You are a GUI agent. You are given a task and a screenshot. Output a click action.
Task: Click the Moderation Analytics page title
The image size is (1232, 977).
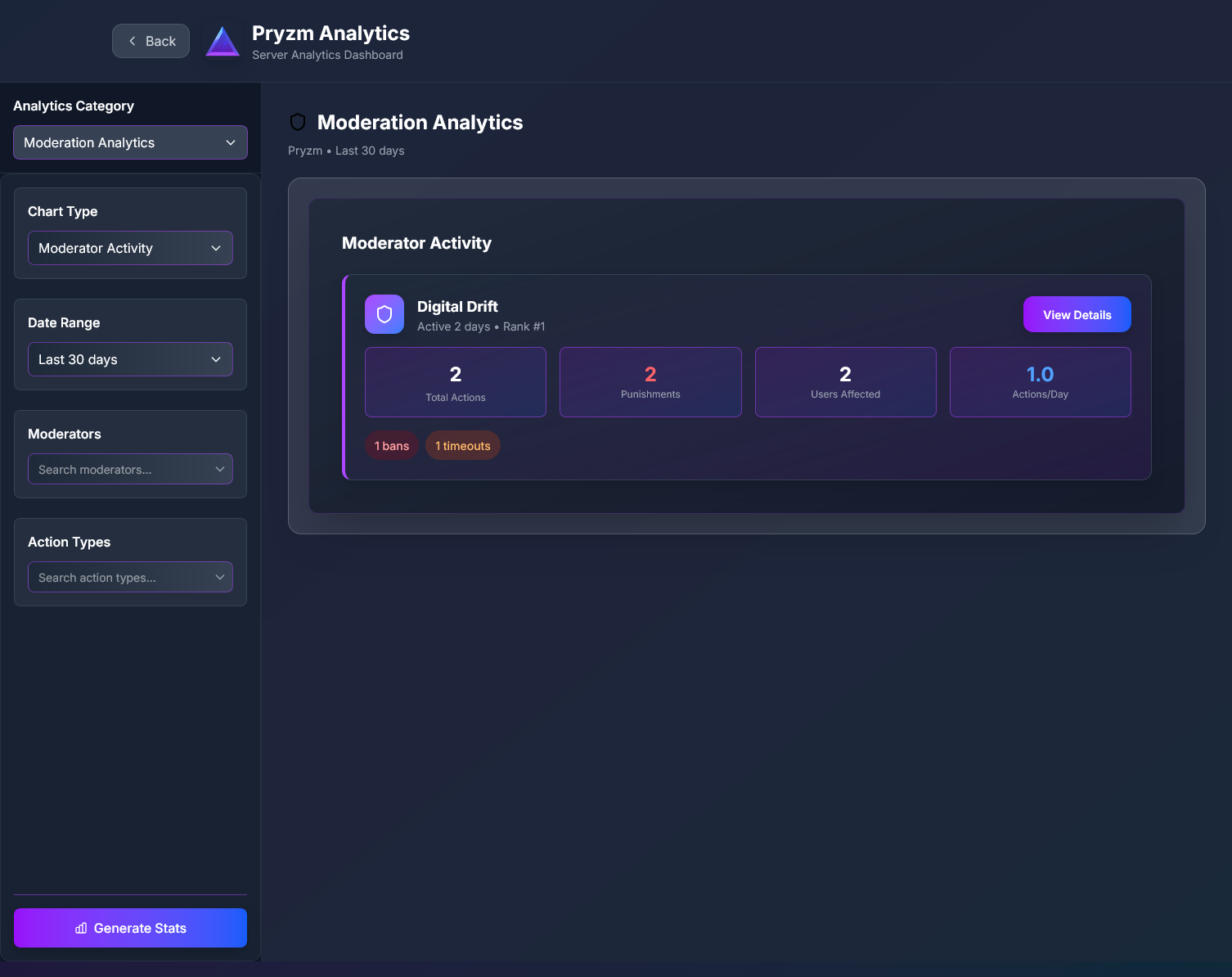(420, 123)
